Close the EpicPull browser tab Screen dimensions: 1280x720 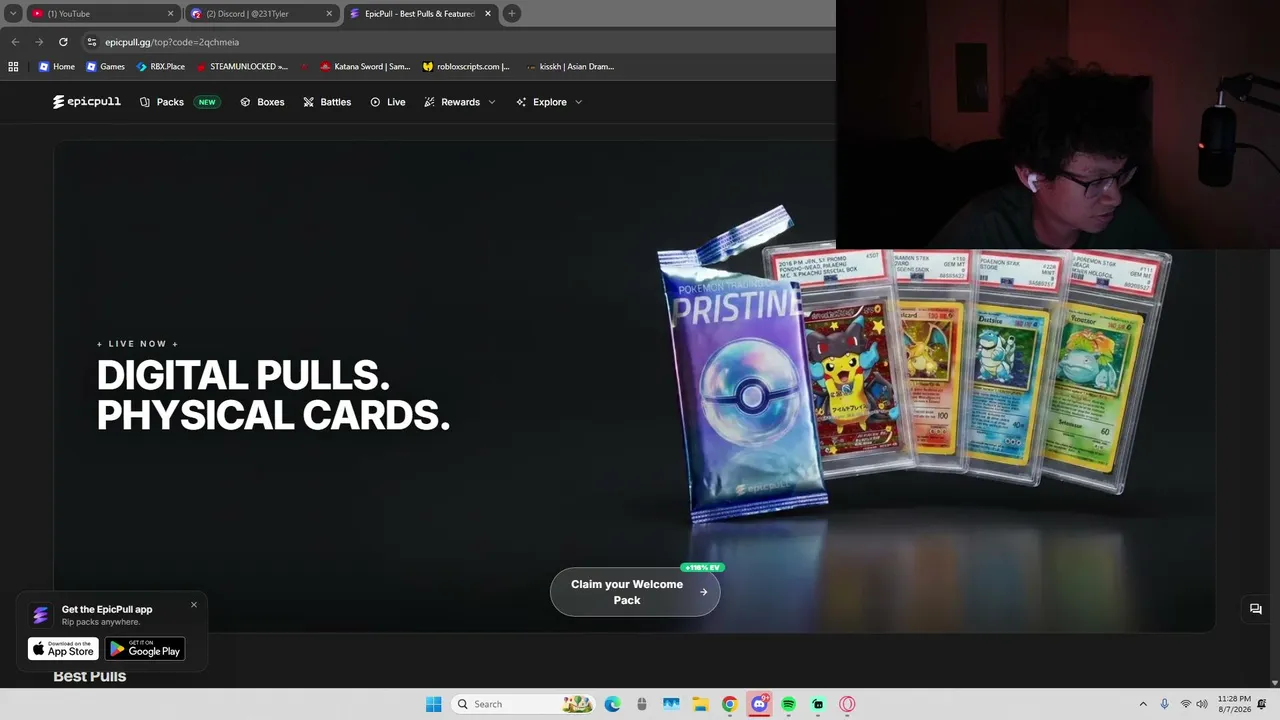coord(487,14)
